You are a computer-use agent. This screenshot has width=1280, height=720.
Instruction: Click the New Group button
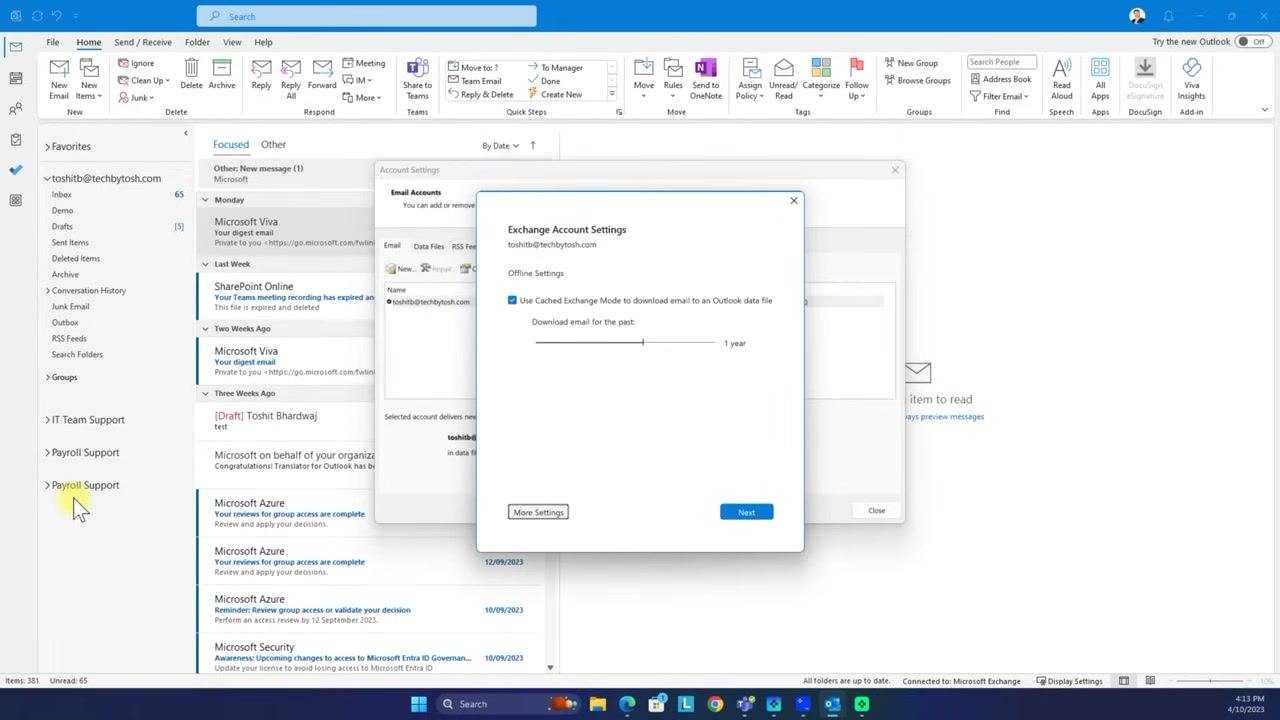point(911,63)
